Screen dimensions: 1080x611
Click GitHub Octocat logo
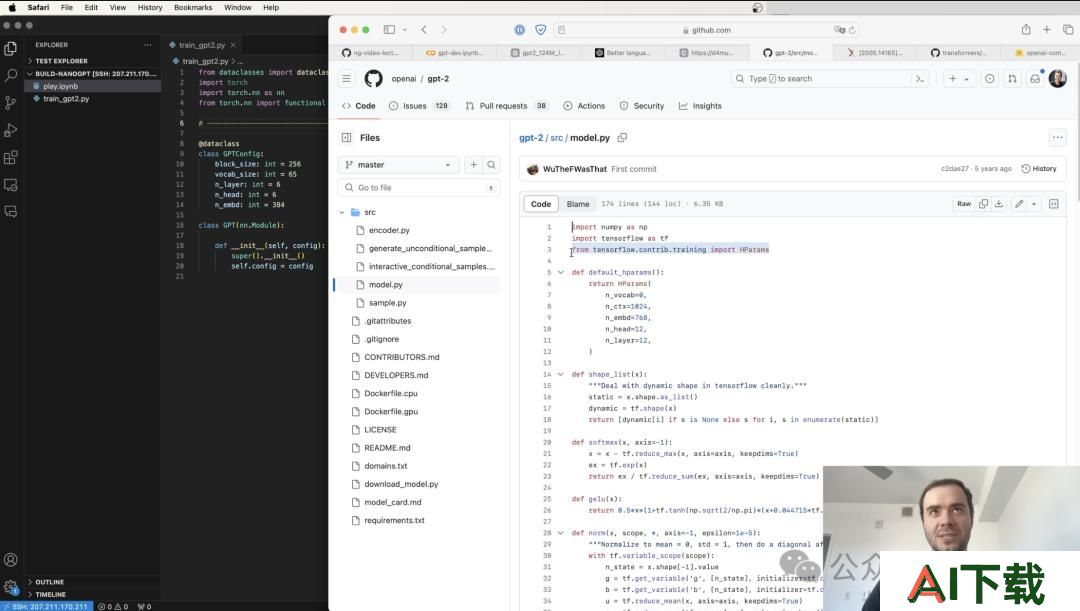pos(373,79)
